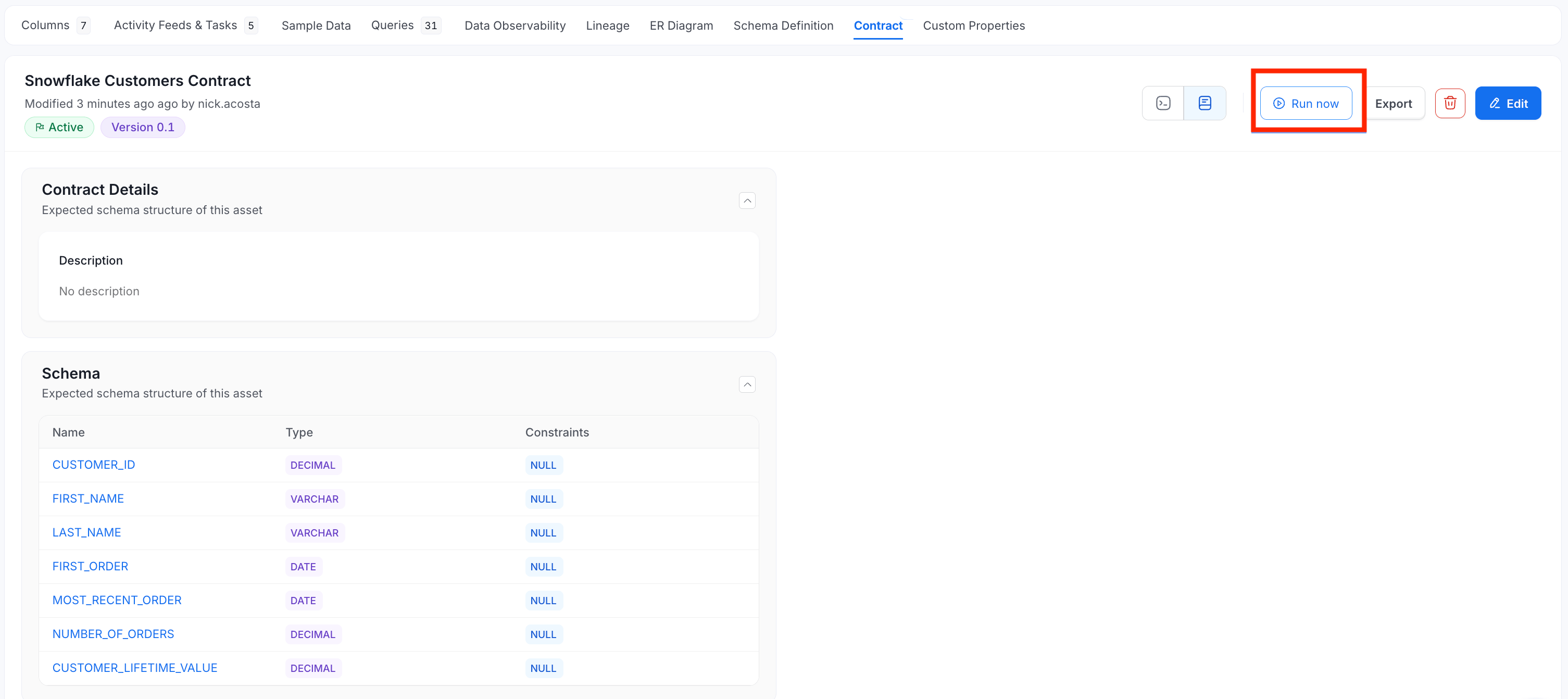Viewport: 1568px width, 699px height.
Task: Switch to Sample Data tab
Action: (316, 26)
